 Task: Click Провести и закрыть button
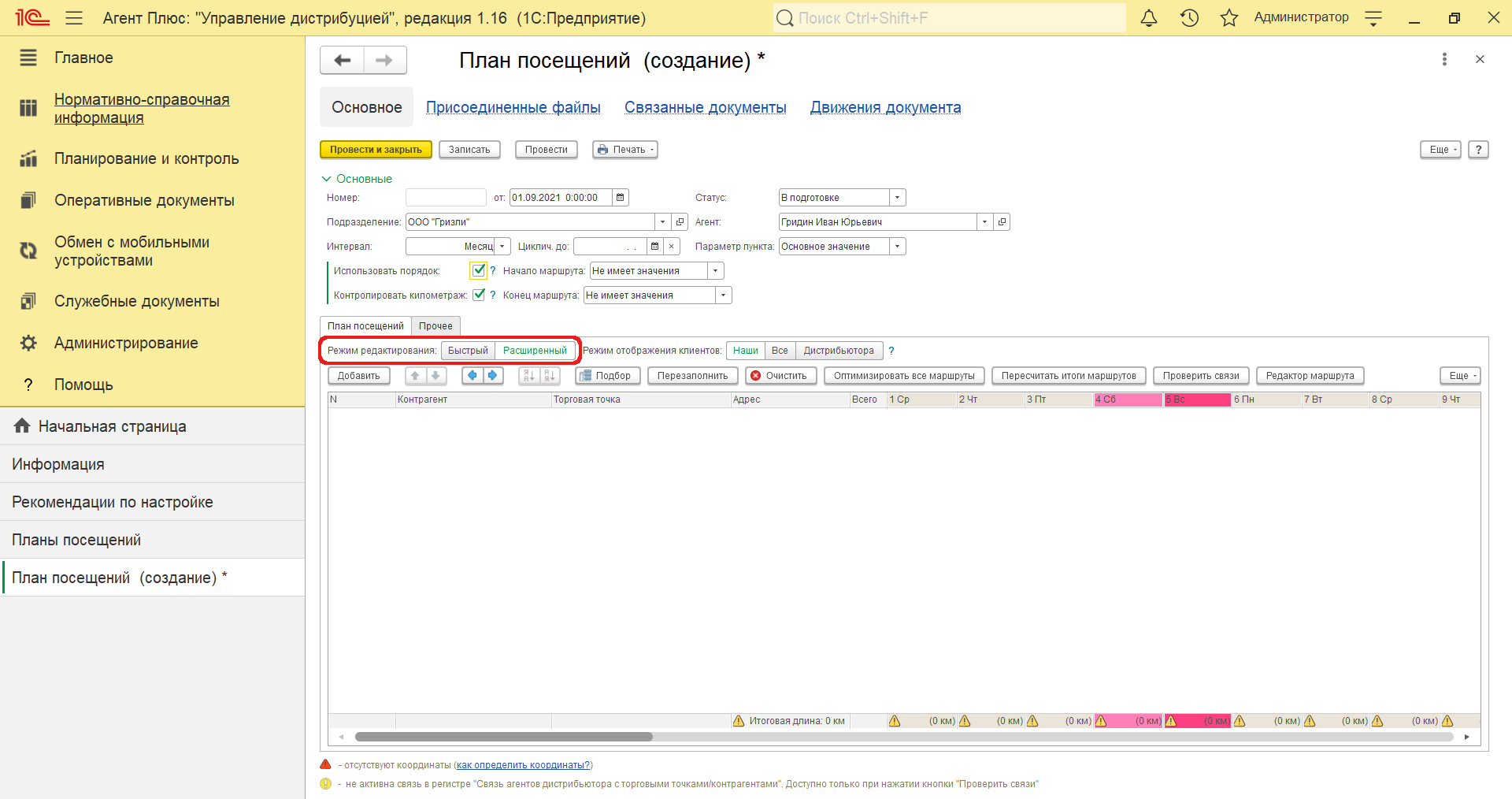376,150
